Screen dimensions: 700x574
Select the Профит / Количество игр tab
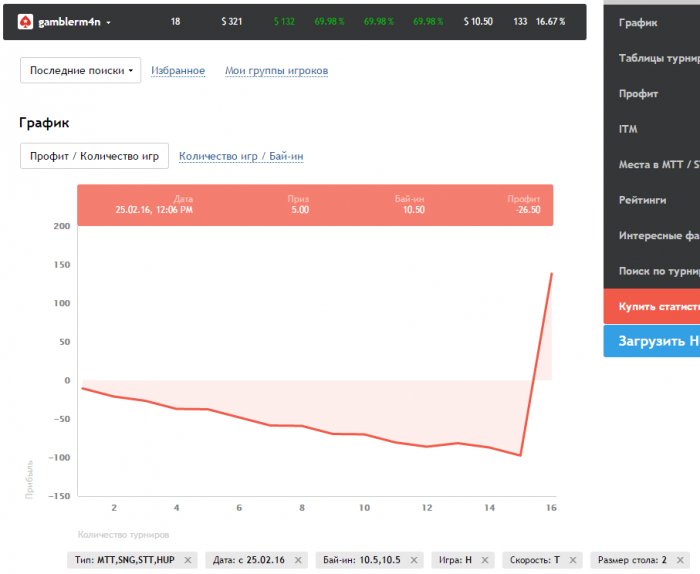94,156
